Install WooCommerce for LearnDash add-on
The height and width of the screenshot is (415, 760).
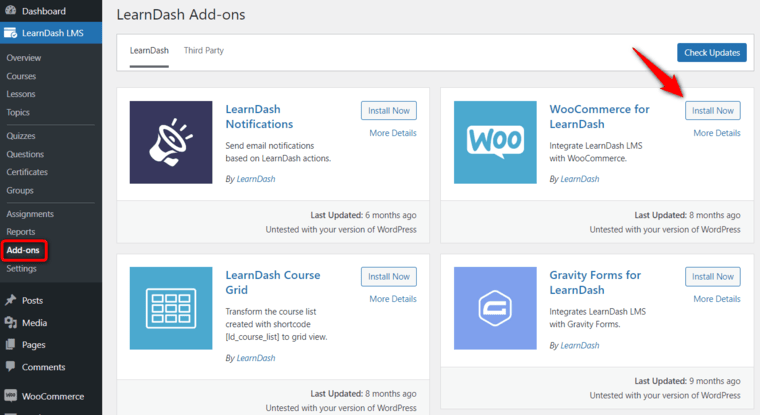[713, 111]
